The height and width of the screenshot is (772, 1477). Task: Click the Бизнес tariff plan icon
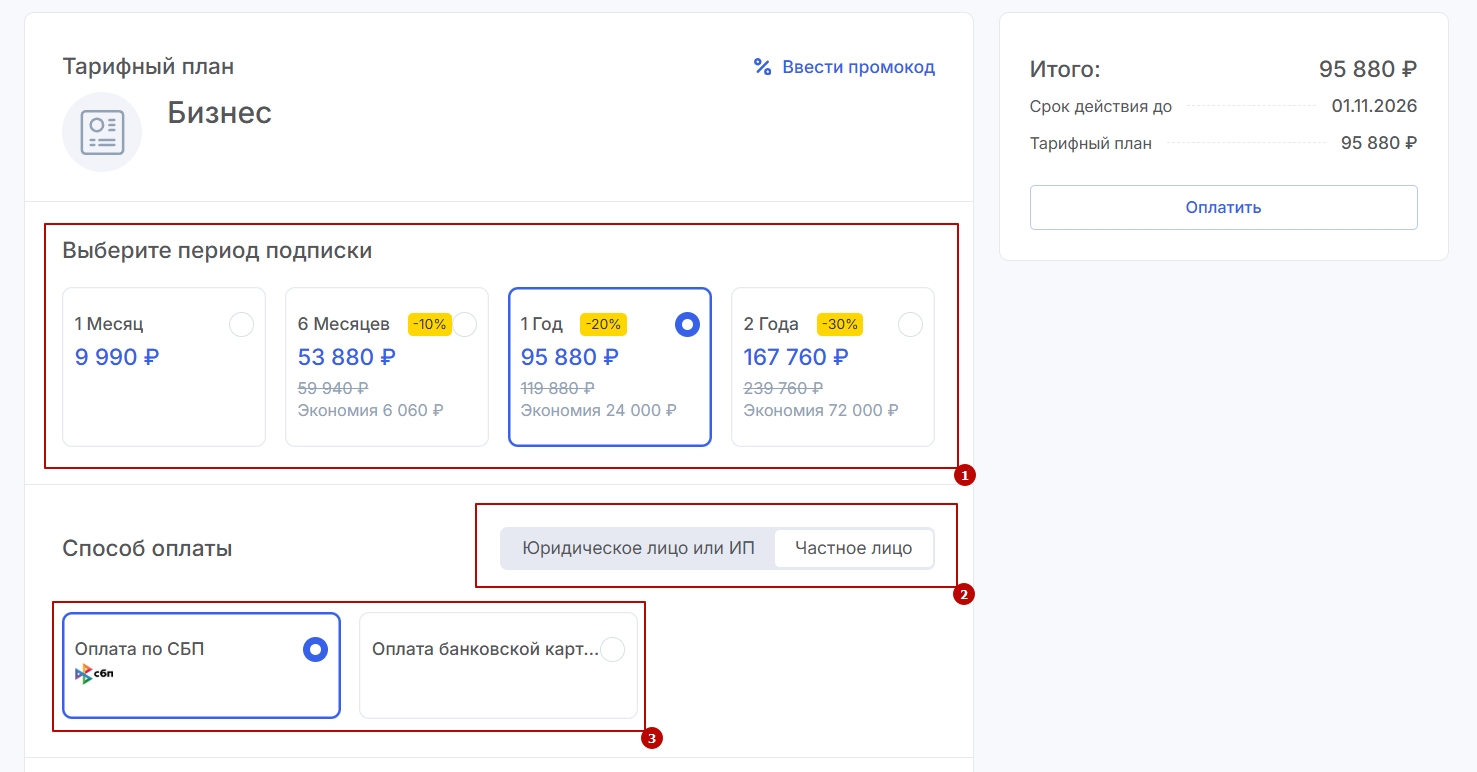coord(102,132)
